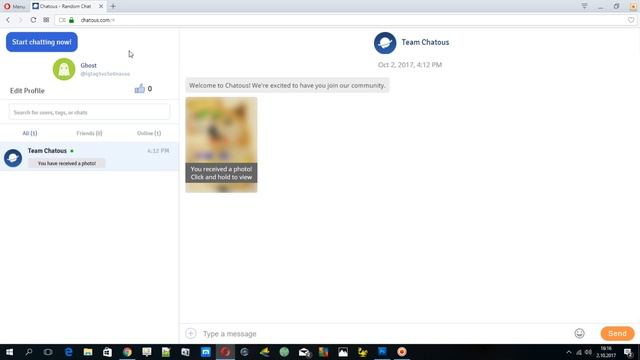Viewport: 640px width, 360px height.
Task: Click the Start chatting now! button
Action: click(x=42, y=42)
